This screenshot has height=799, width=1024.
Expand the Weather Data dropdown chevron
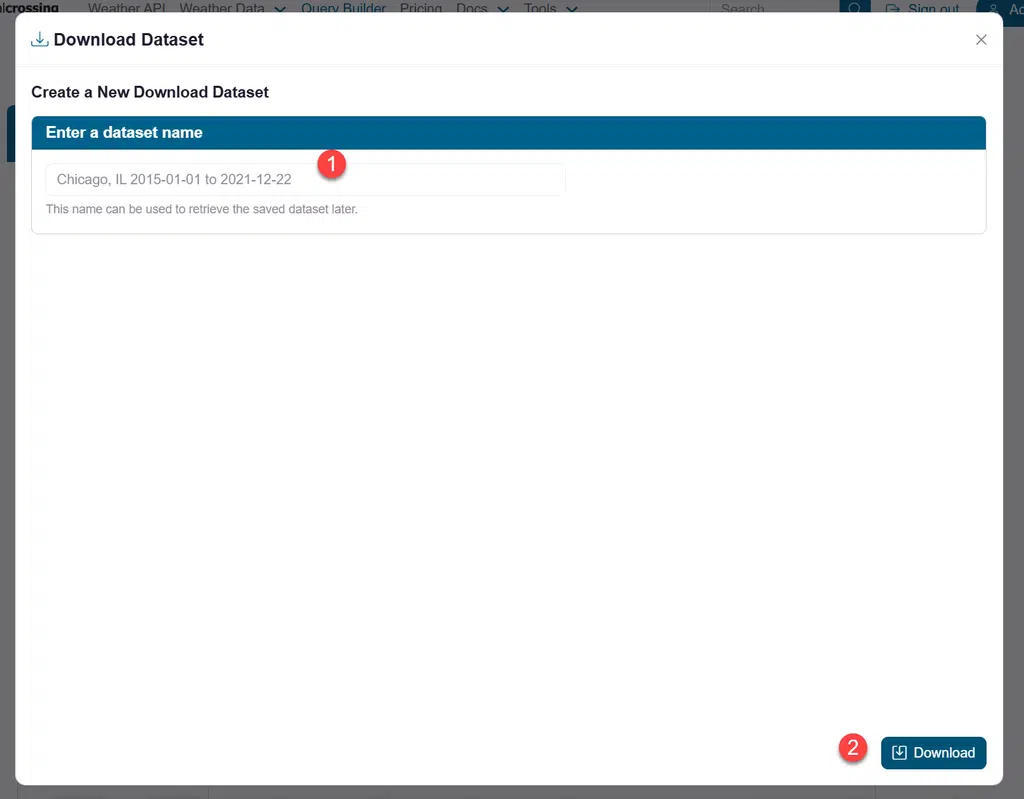pos(280,9)
